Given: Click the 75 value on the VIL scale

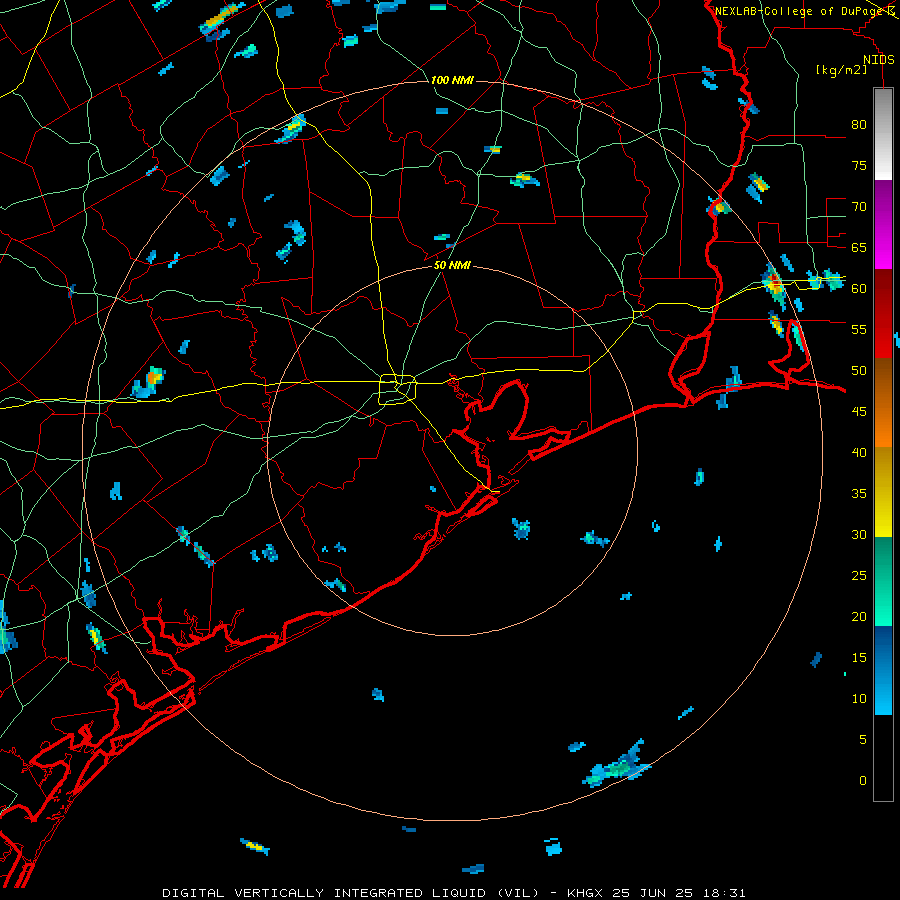Looking at the screenshot, I should click(859, 166).
